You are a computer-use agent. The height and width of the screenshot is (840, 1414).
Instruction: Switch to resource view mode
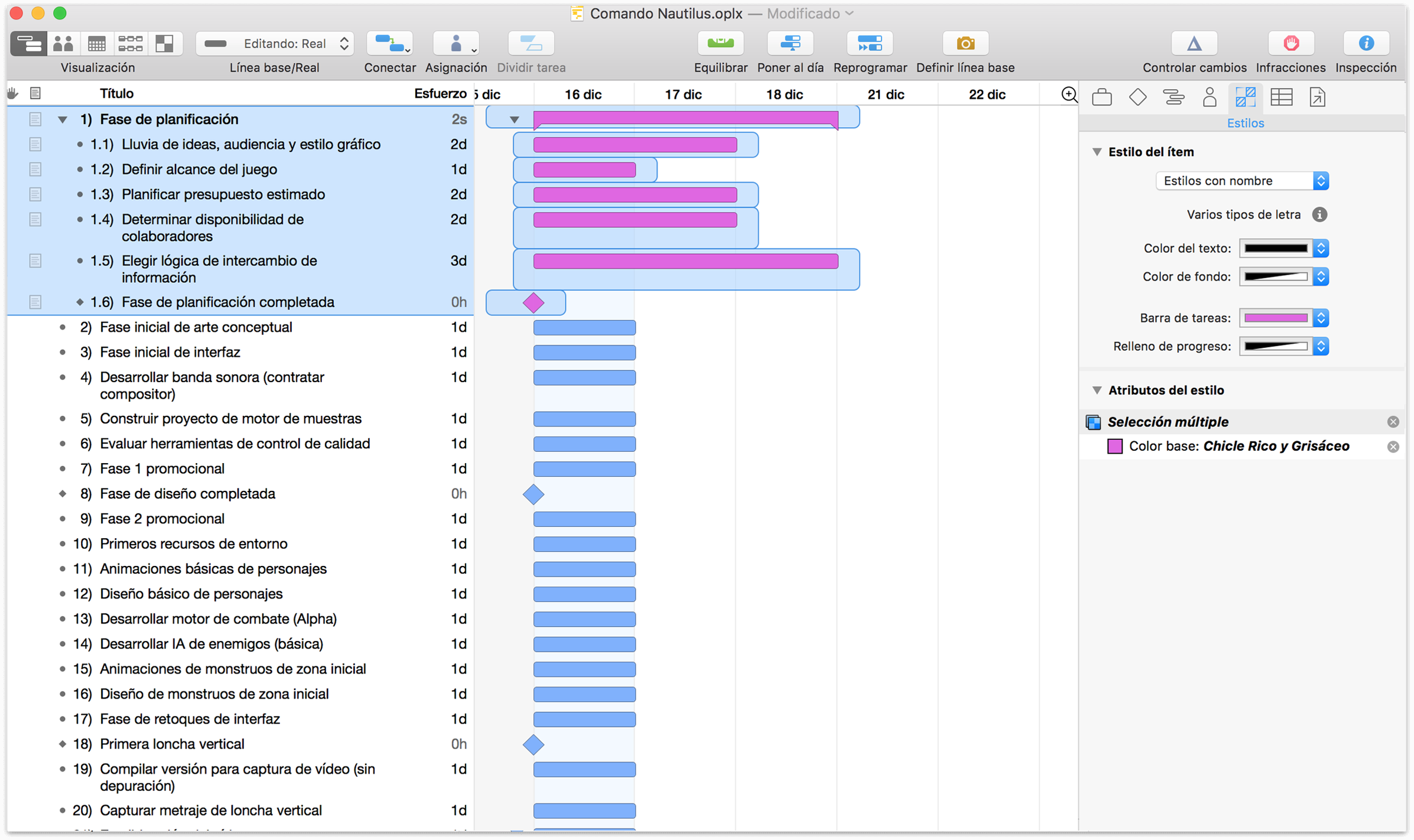tap(63, 43)
